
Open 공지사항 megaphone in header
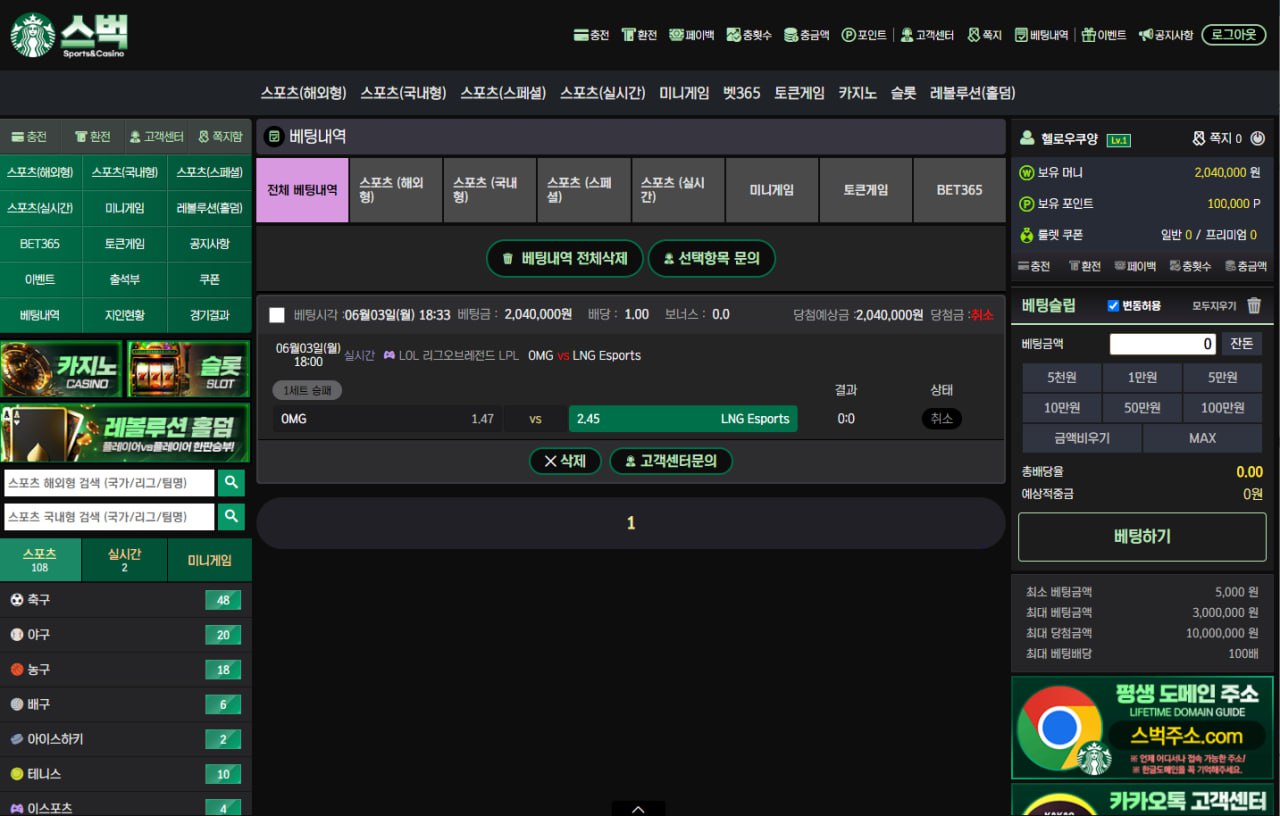click(1165, 35)
